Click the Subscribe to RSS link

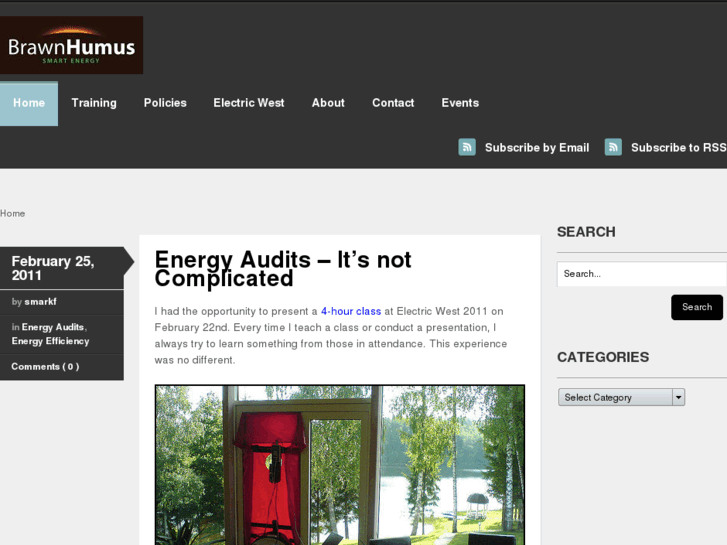point(679,147)
